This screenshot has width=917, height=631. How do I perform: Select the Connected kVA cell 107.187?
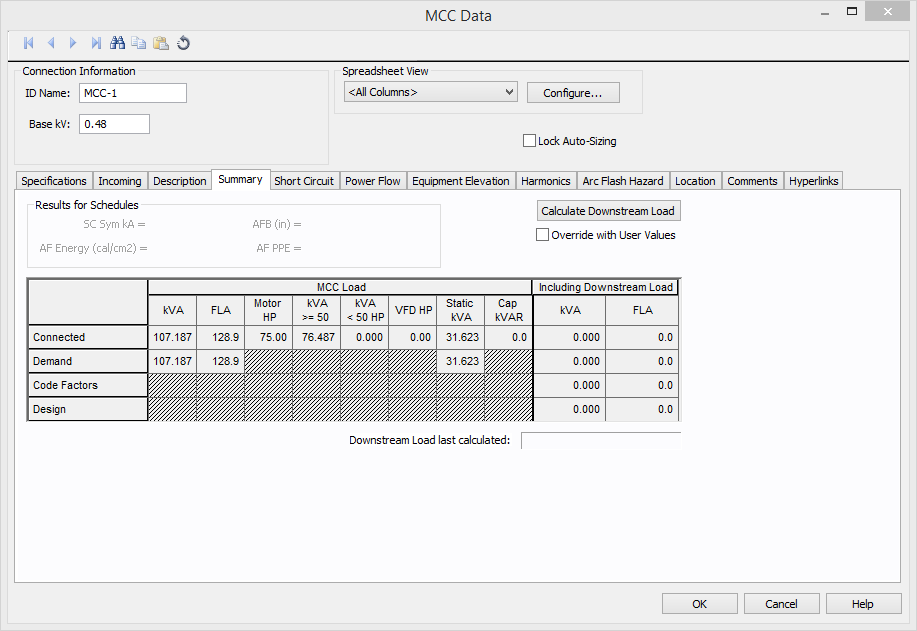[x=172, y=337]
